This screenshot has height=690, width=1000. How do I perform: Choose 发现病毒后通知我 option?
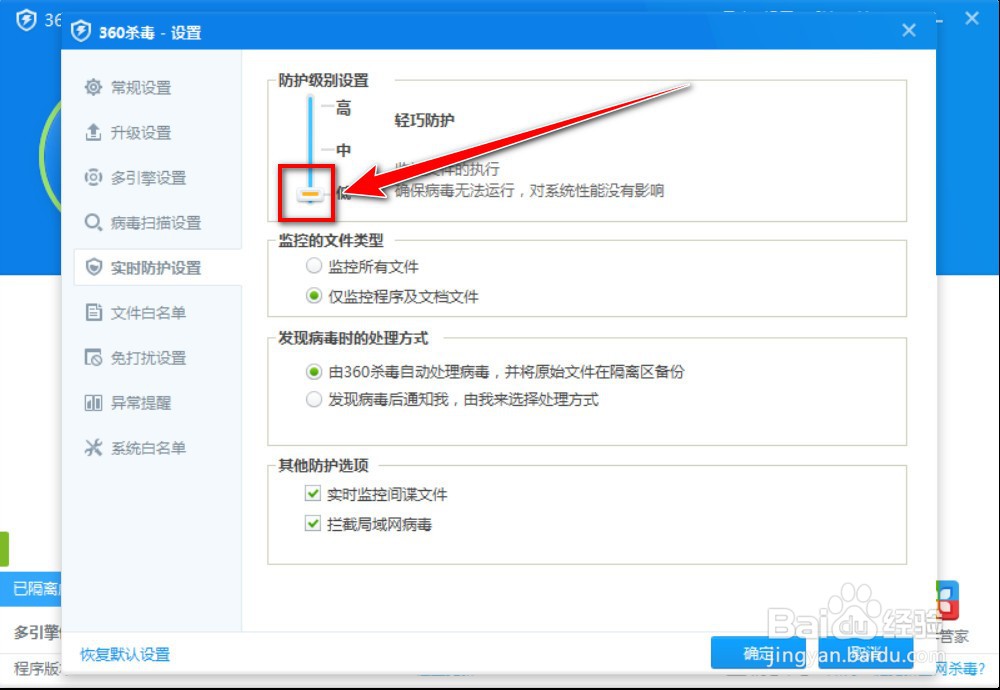tap(313, 399)
